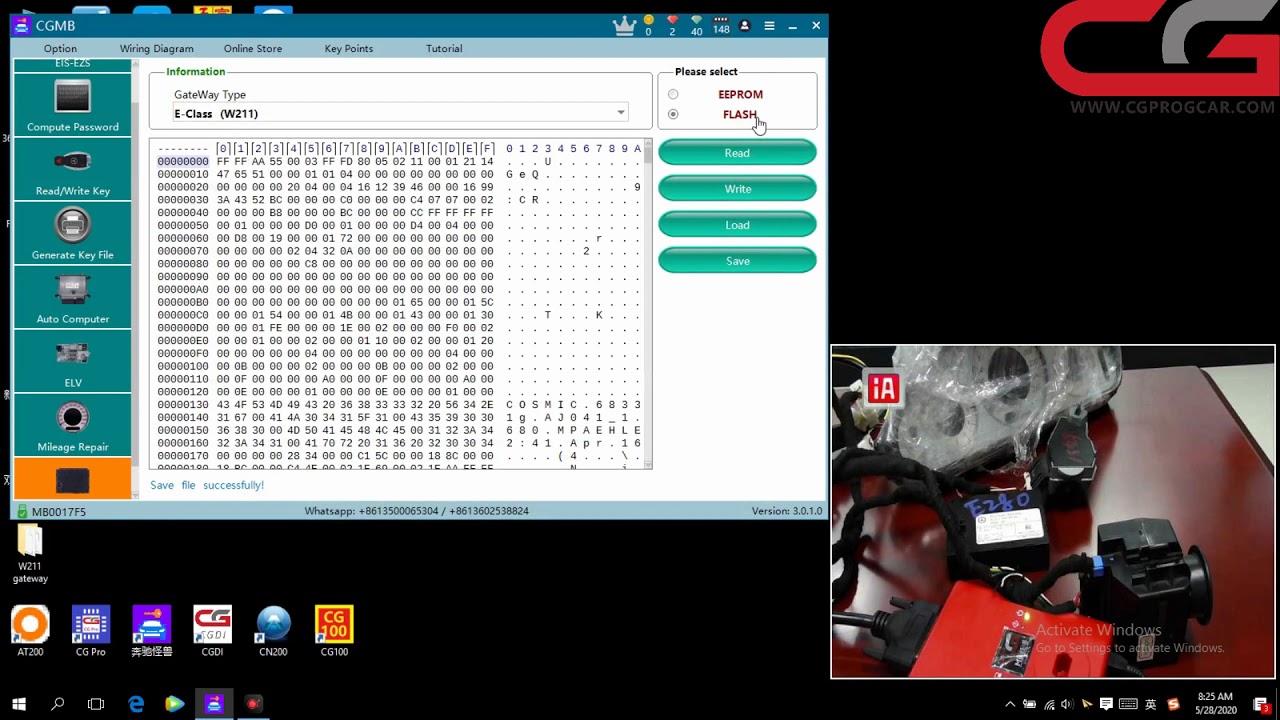The width and height of the screenshot is (1280, 720).
Task: Click the gold coin counter icon
Action: [648, 21]
